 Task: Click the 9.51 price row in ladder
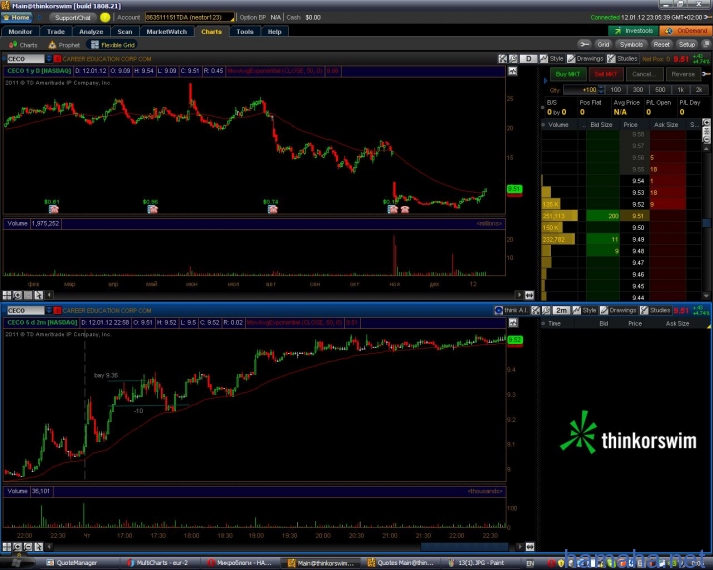[621, 216]
